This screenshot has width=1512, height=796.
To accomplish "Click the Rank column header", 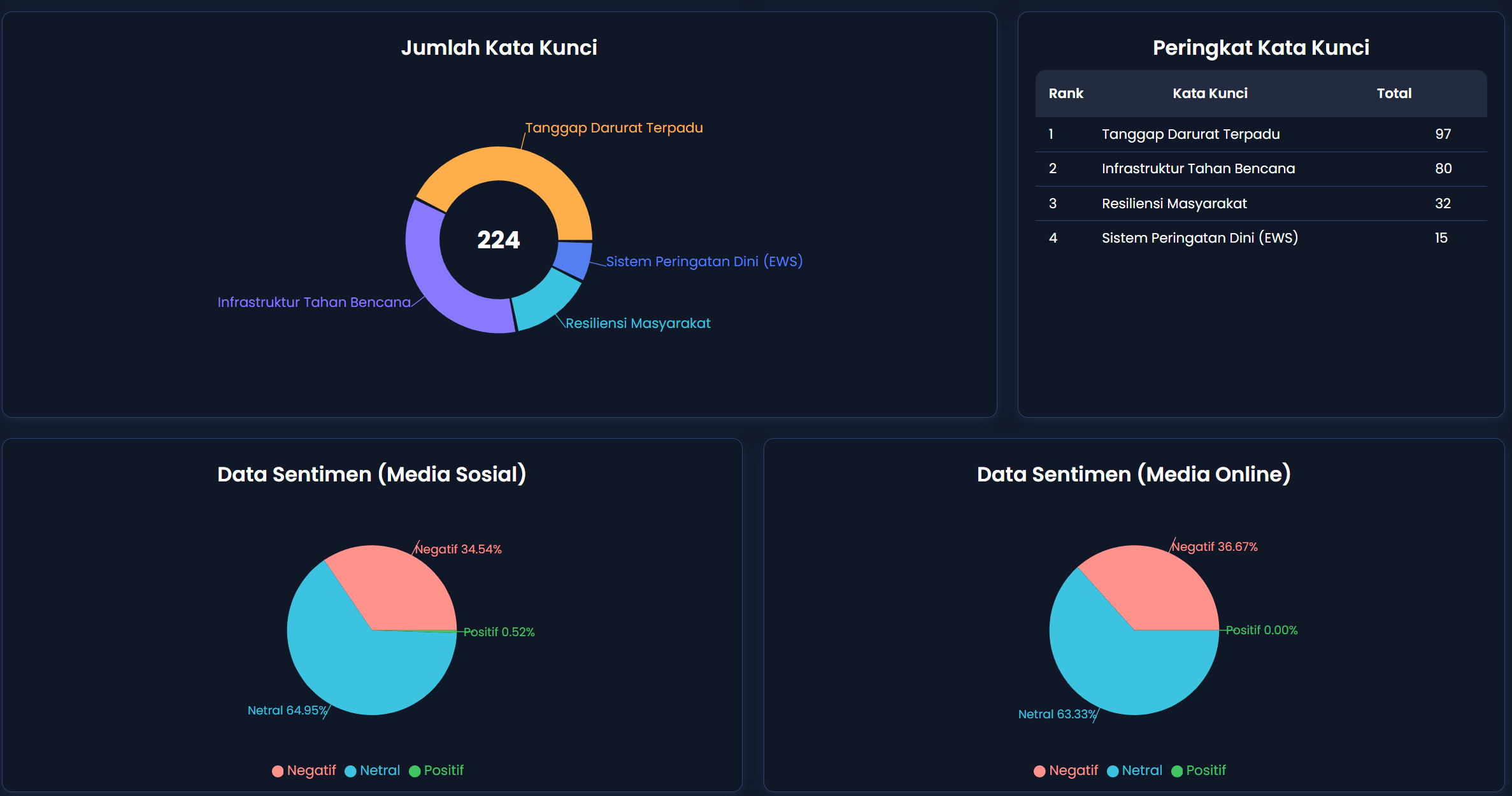I will tap(1066, 94).
